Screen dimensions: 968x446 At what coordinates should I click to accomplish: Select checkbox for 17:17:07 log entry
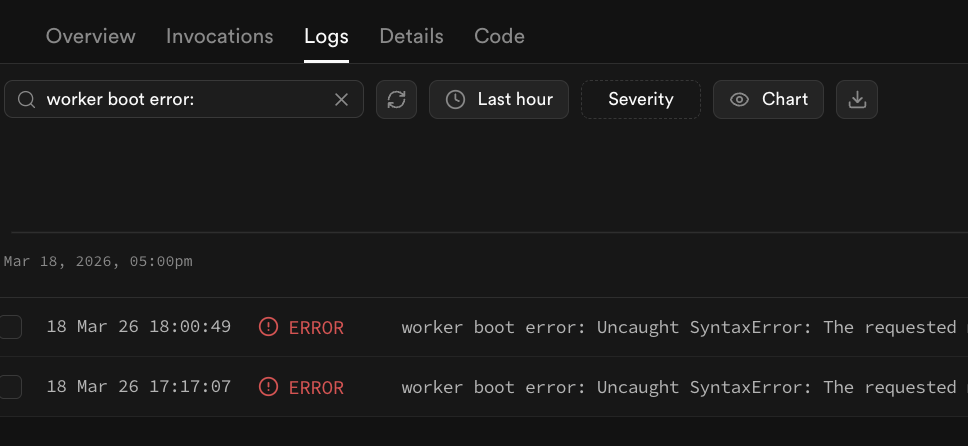pyautogui.click(x=10, y=387)
